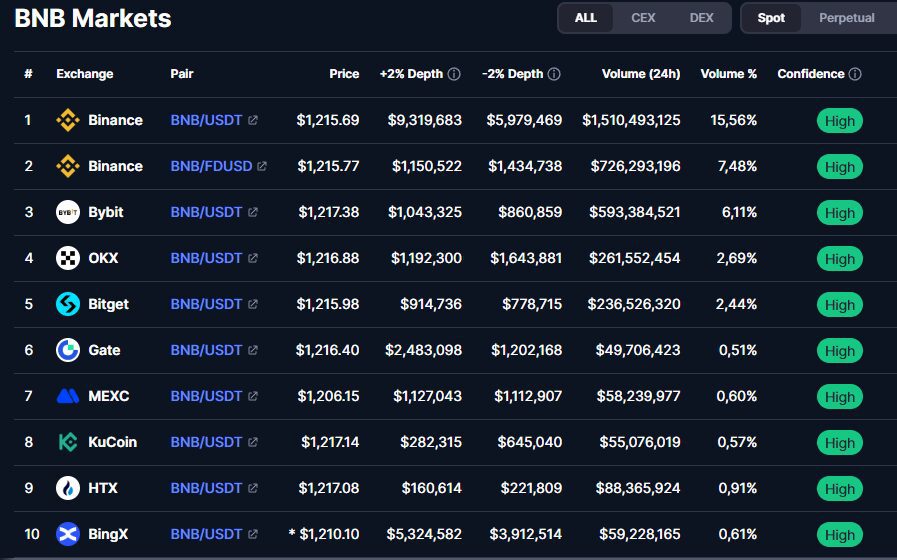Click the Binance logo in the BNB/USDT row
Screen dimensions: 897x560
pyautogui.click(x=68, y=120)
